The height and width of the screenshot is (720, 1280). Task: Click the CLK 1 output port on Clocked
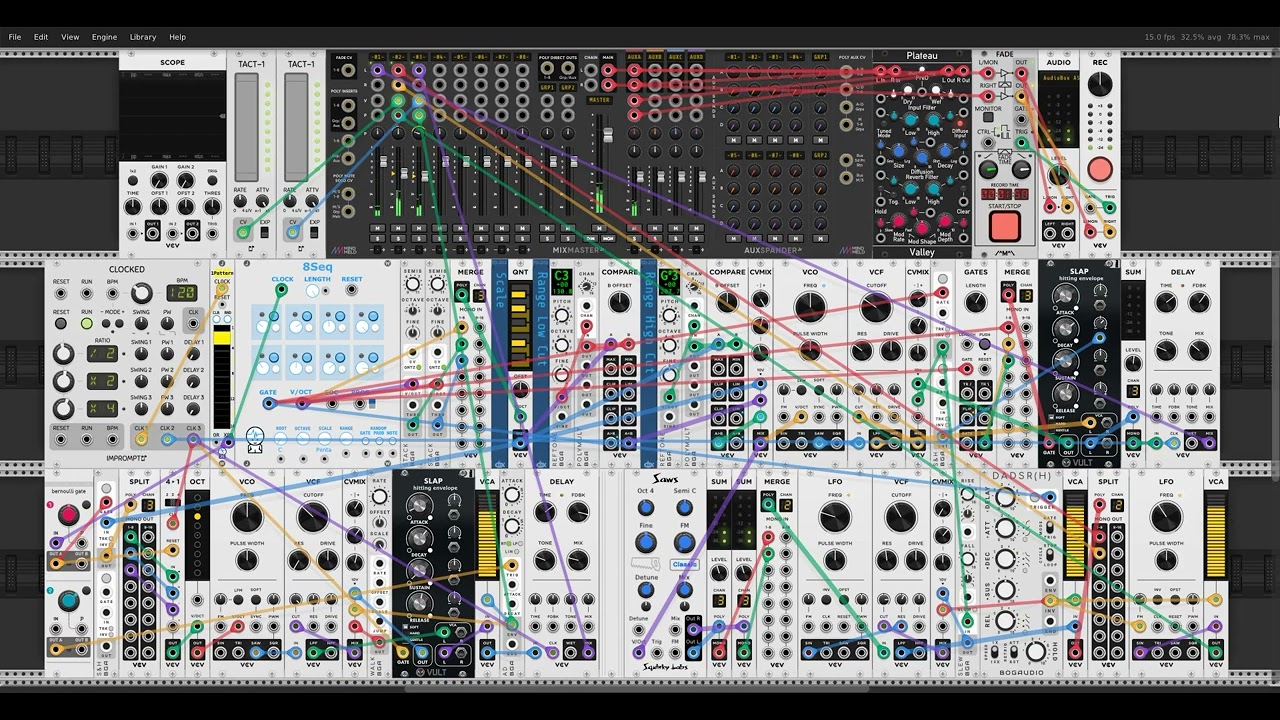point(141,438)
